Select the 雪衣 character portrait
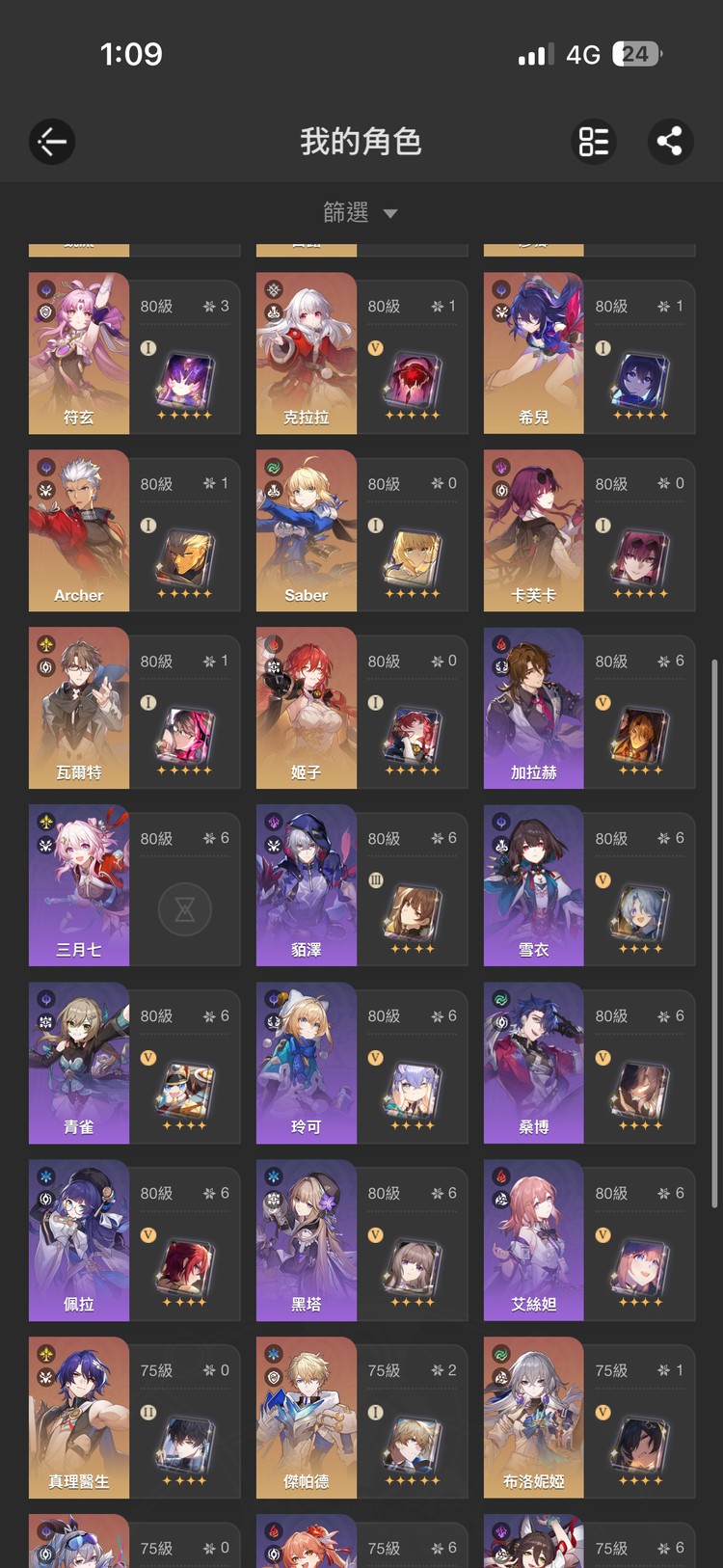This screenshot has width=723, height=1568. click(533, 885)
